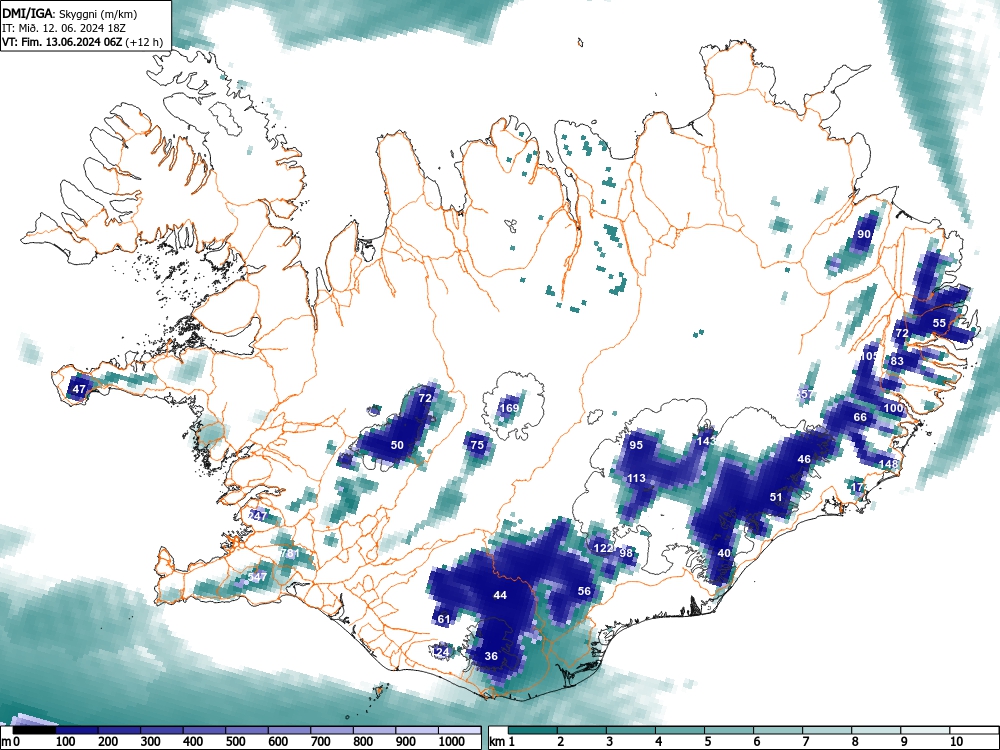Viewport: 1000px width, 750px height.
Task: Click the light teal 5–6 km legend swatch
Action: point(729,730)
